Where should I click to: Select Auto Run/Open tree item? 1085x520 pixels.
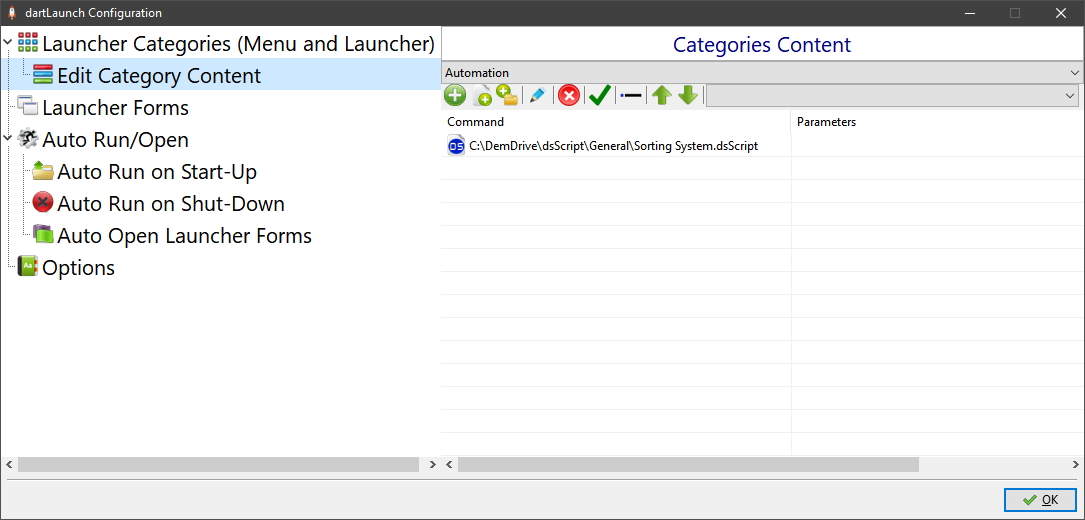click(116, 140)
